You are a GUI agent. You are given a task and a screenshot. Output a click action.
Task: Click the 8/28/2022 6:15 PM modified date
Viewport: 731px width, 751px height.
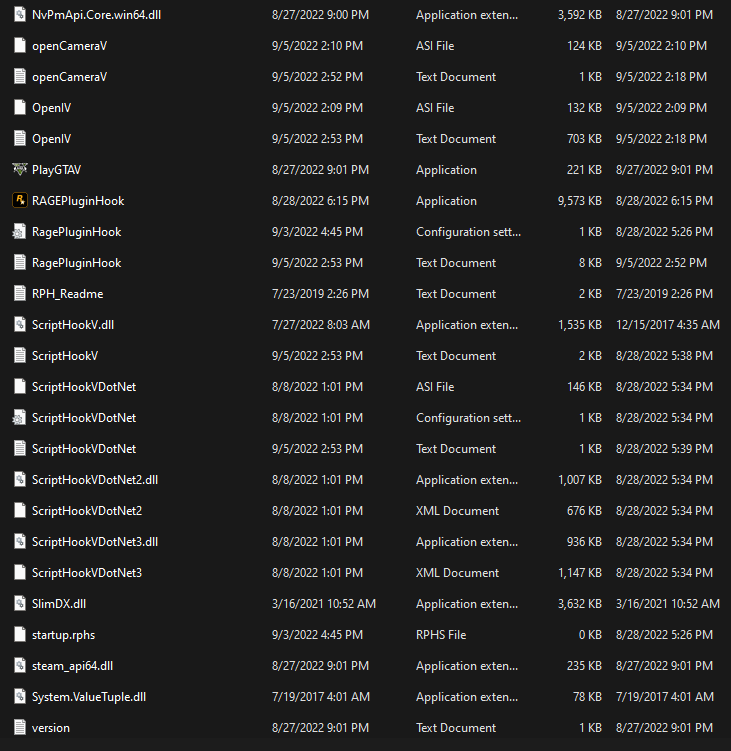coord(320,201)
